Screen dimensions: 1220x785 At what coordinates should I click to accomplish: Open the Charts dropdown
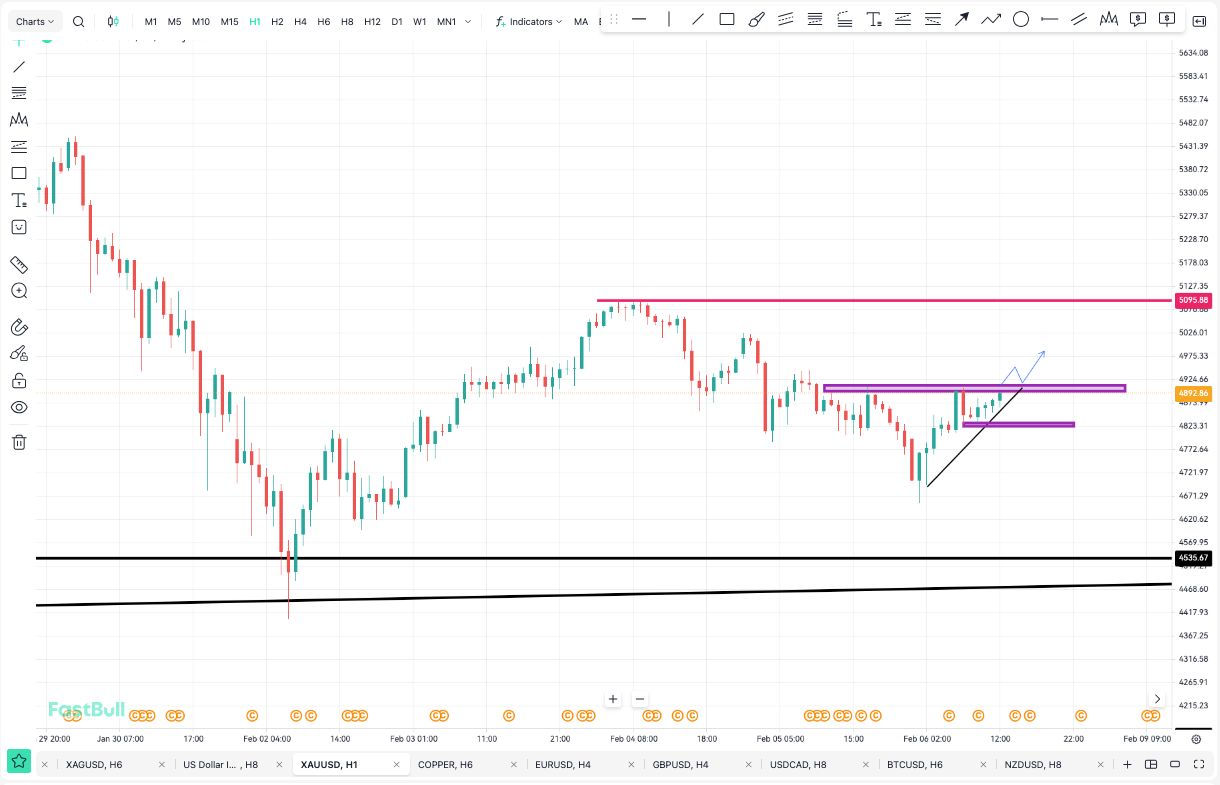[35, 21]
